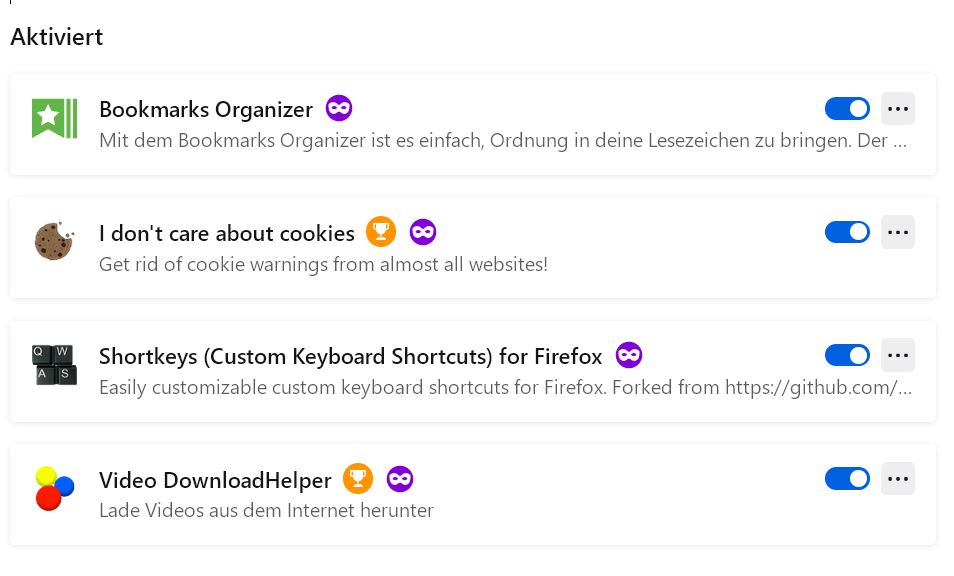Click the orange trophy badge on I don't care about cookies
This screenshot has height=576, width=954.
(x=381, y=232)
